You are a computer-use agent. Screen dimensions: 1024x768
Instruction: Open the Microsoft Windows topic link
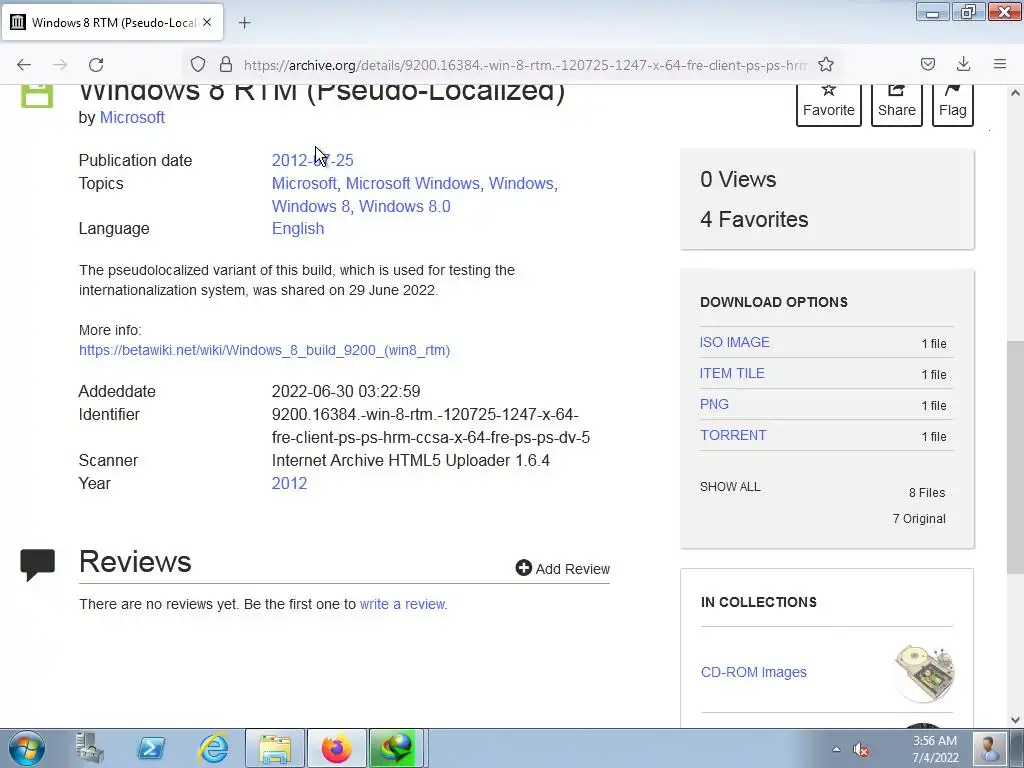pos(413,184)
